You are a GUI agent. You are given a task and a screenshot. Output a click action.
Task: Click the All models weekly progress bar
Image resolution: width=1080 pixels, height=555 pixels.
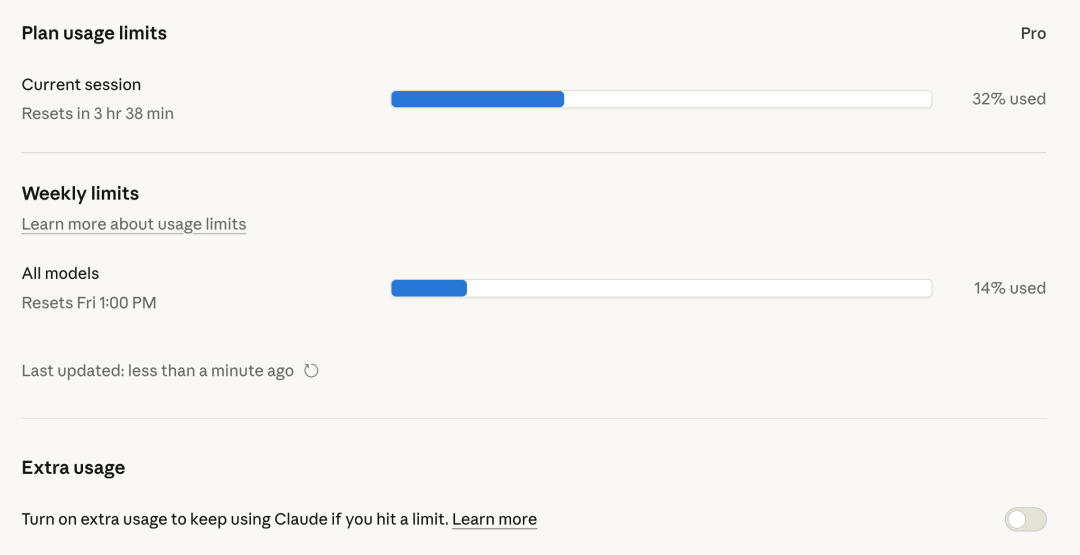point(661,288)
